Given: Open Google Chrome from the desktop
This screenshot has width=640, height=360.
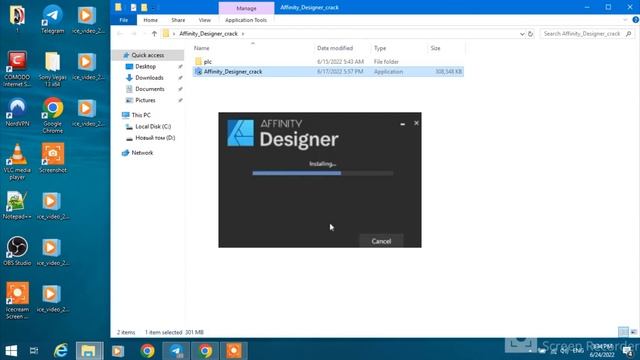Looking at the screenshot, I should coord(52,115).
